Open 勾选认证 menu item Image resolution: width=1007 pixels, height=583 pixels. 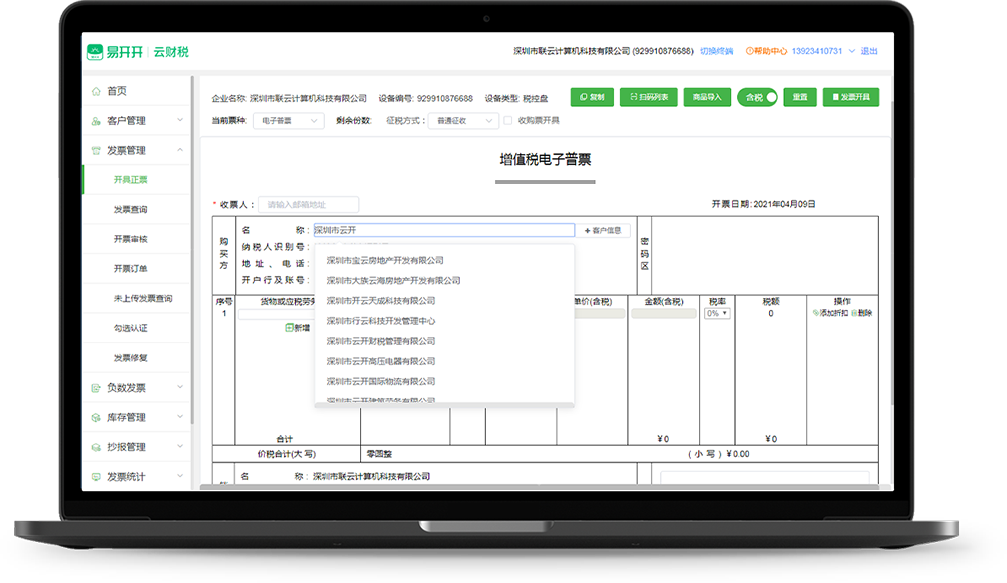coord(136,328)
